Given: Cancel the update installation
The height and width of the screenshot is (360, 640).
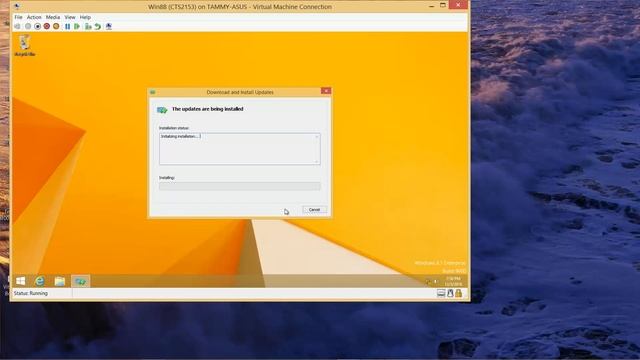Looking at the screenshot, I should [314, 210].
